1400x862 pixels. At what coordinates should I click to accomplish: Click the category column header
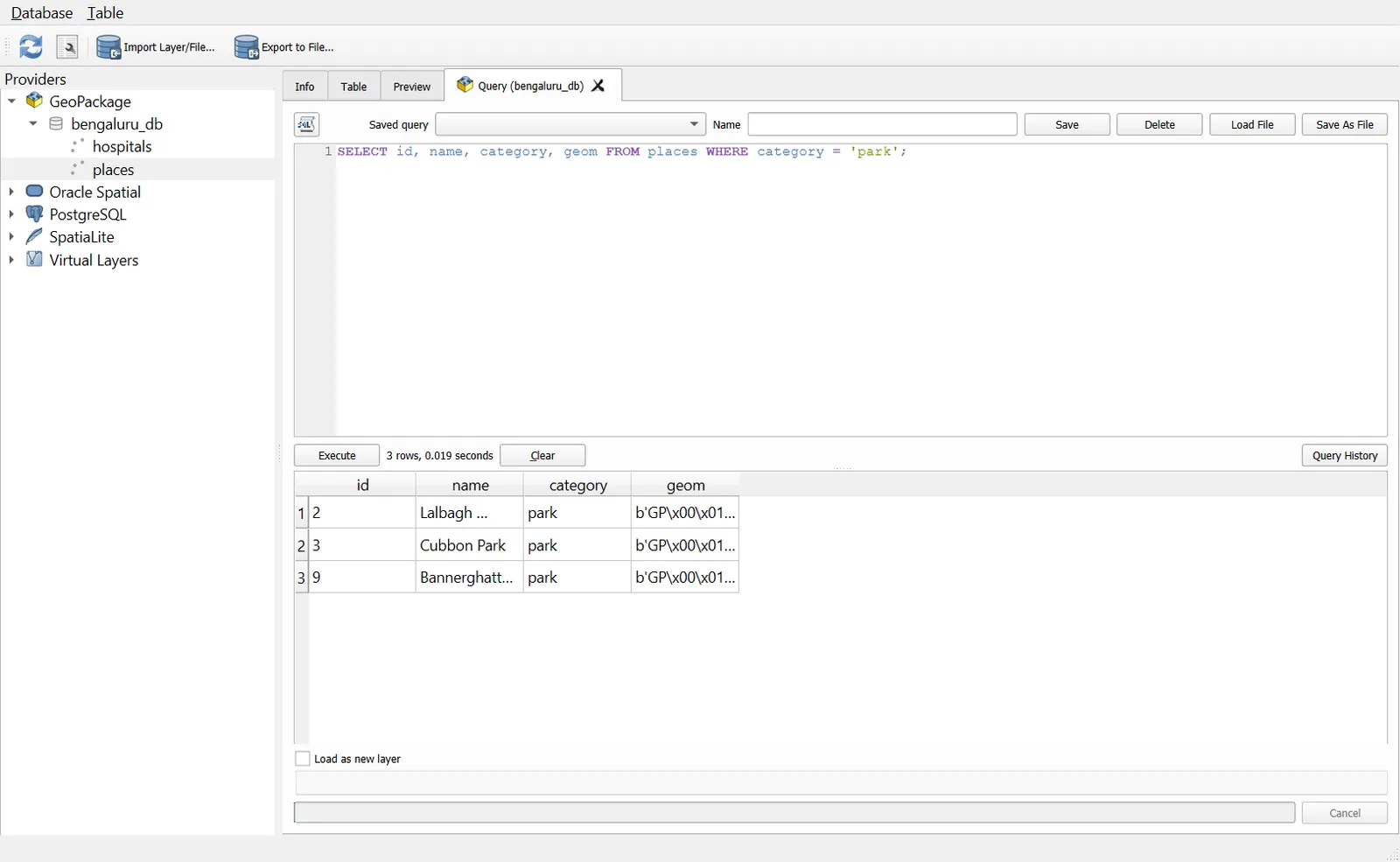pos(577,485)
